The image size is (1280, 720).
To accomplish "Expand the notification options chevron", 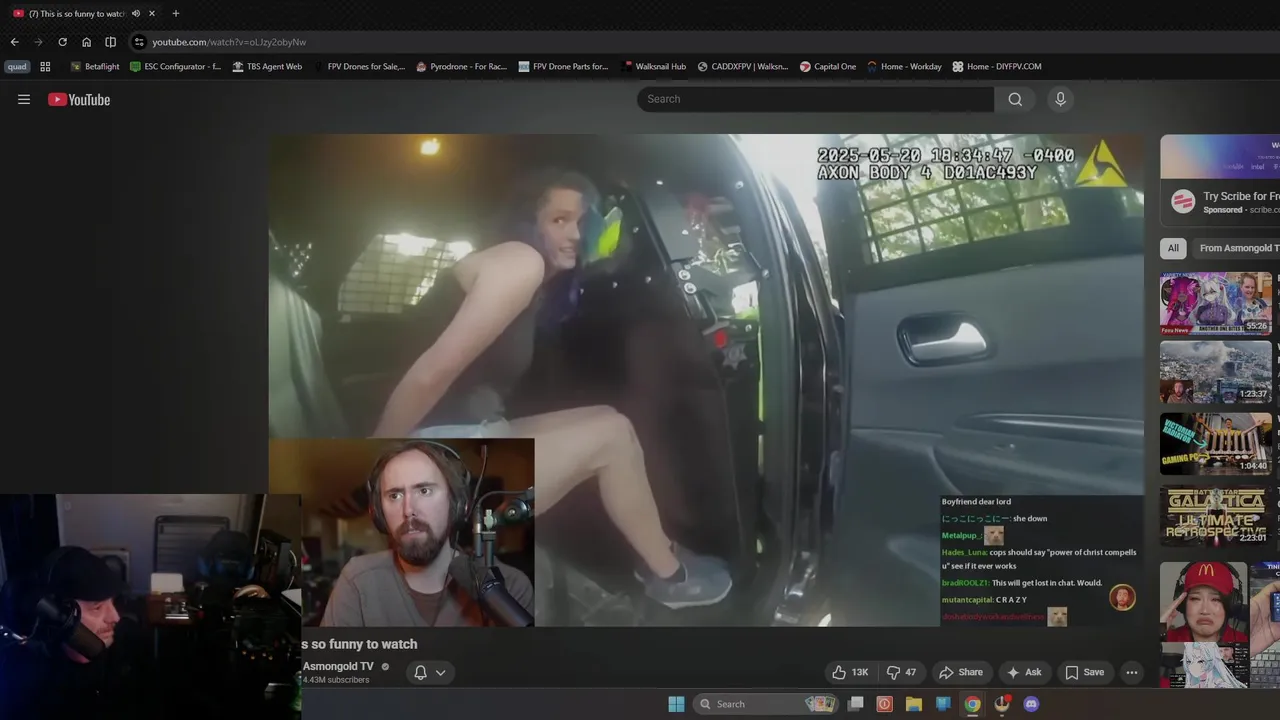I will coord(440,672).
